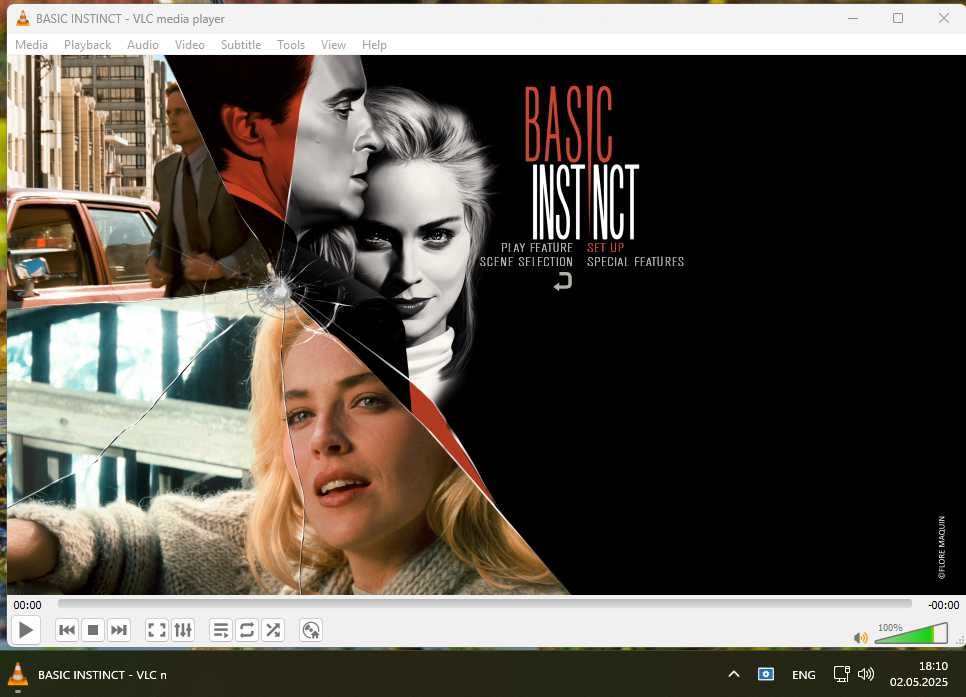Open the Audio menu

(143, 44)
